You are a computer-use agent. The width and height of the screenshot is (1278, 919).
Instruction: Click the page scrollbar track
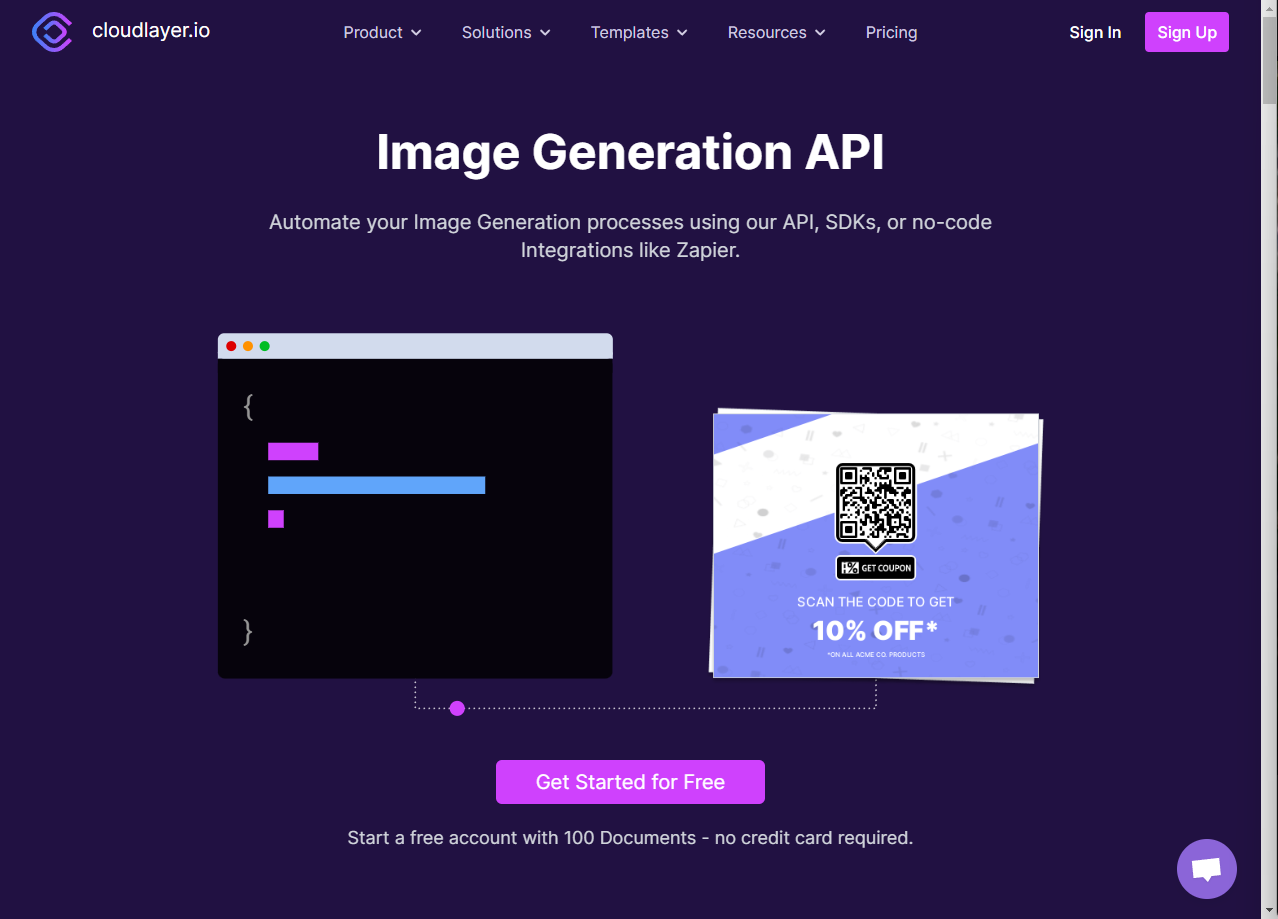pos(1269,450)
